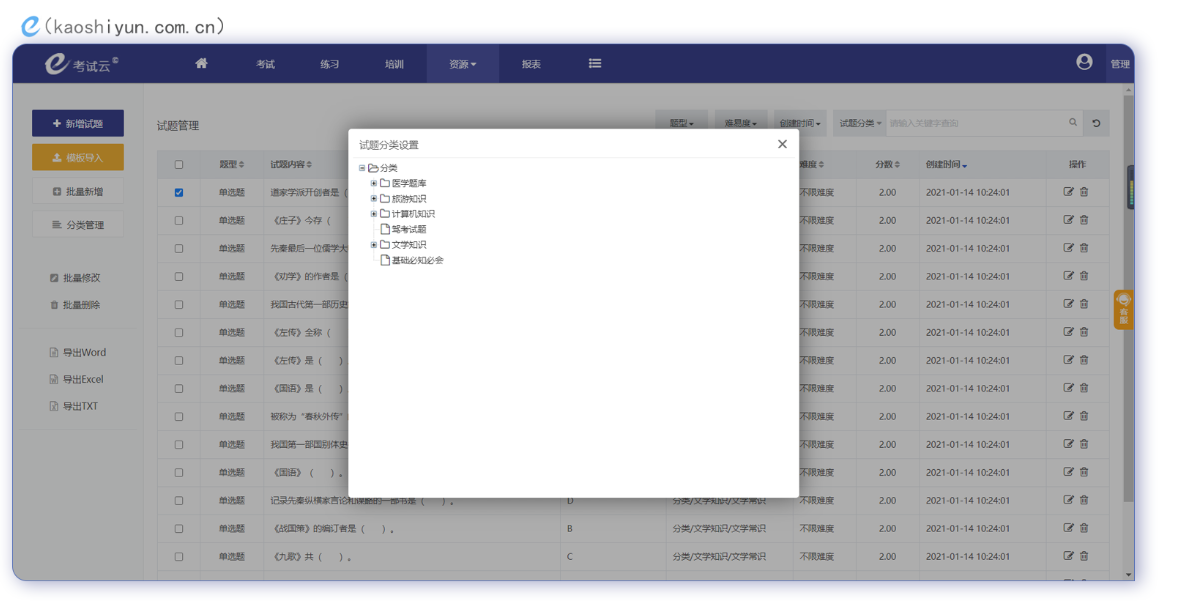Open the 资源 dropdown menu
Screen dimensions: 1179x608
(462, 64)
